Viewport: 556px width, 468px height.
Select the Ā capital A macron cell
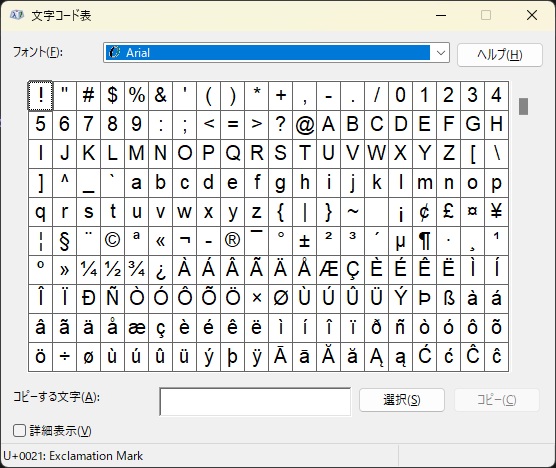pyautogui.click(x=280, y=357)
